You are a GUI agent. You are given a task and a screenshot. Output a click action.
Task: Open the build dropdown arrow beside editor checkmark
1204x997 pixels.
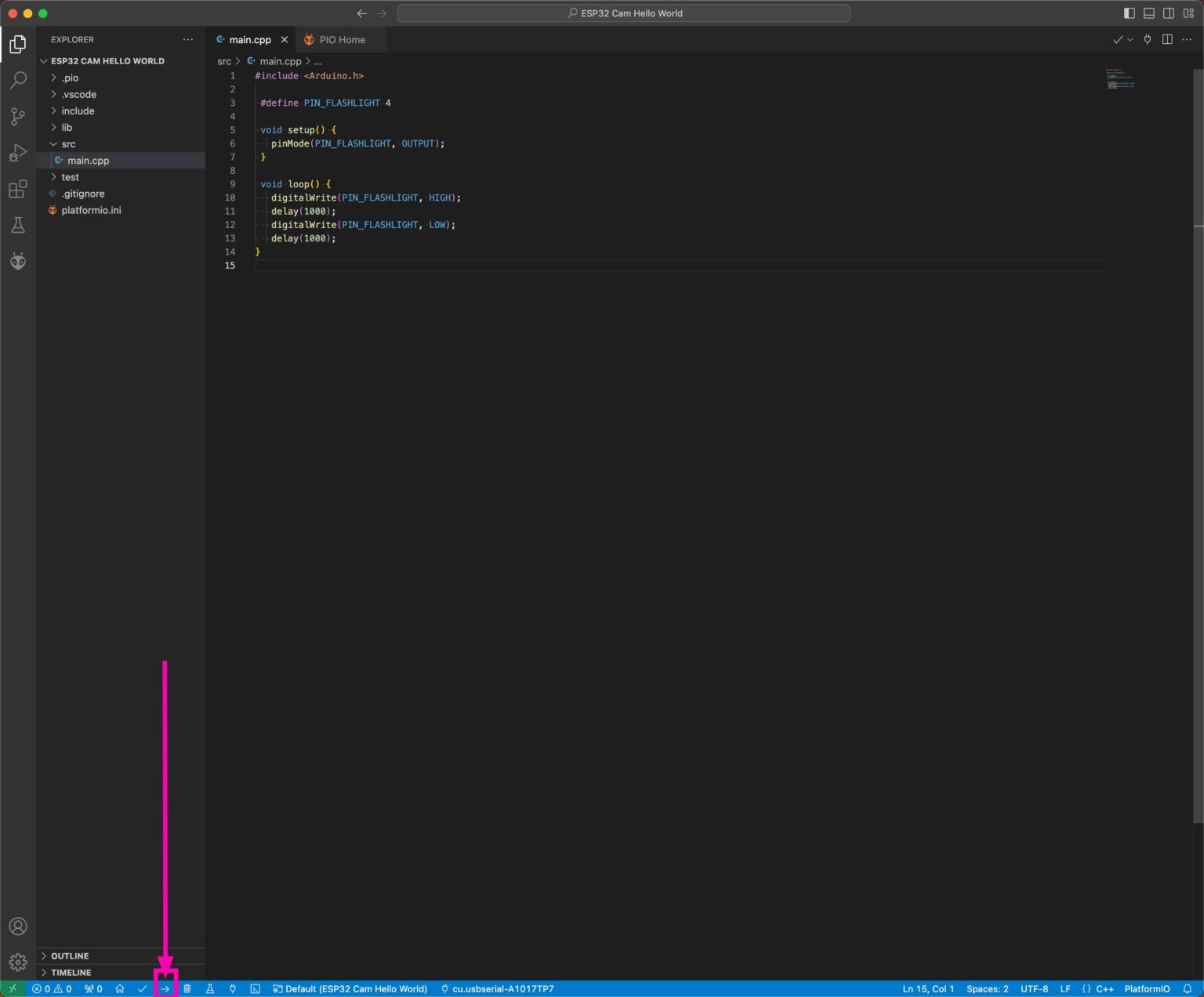(1130, 40)
